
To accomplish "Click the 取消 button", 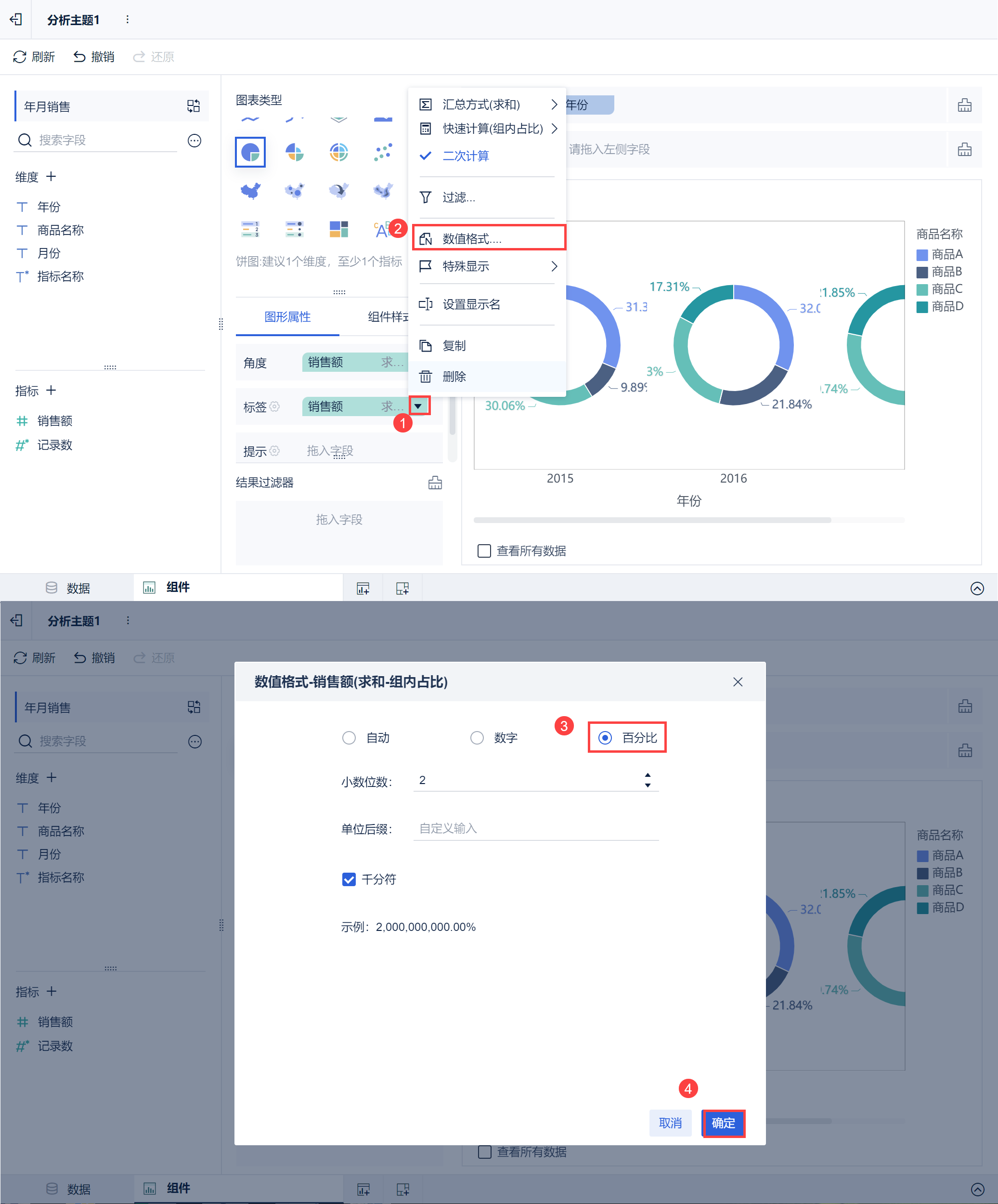I will click(x=670, y=1123).
